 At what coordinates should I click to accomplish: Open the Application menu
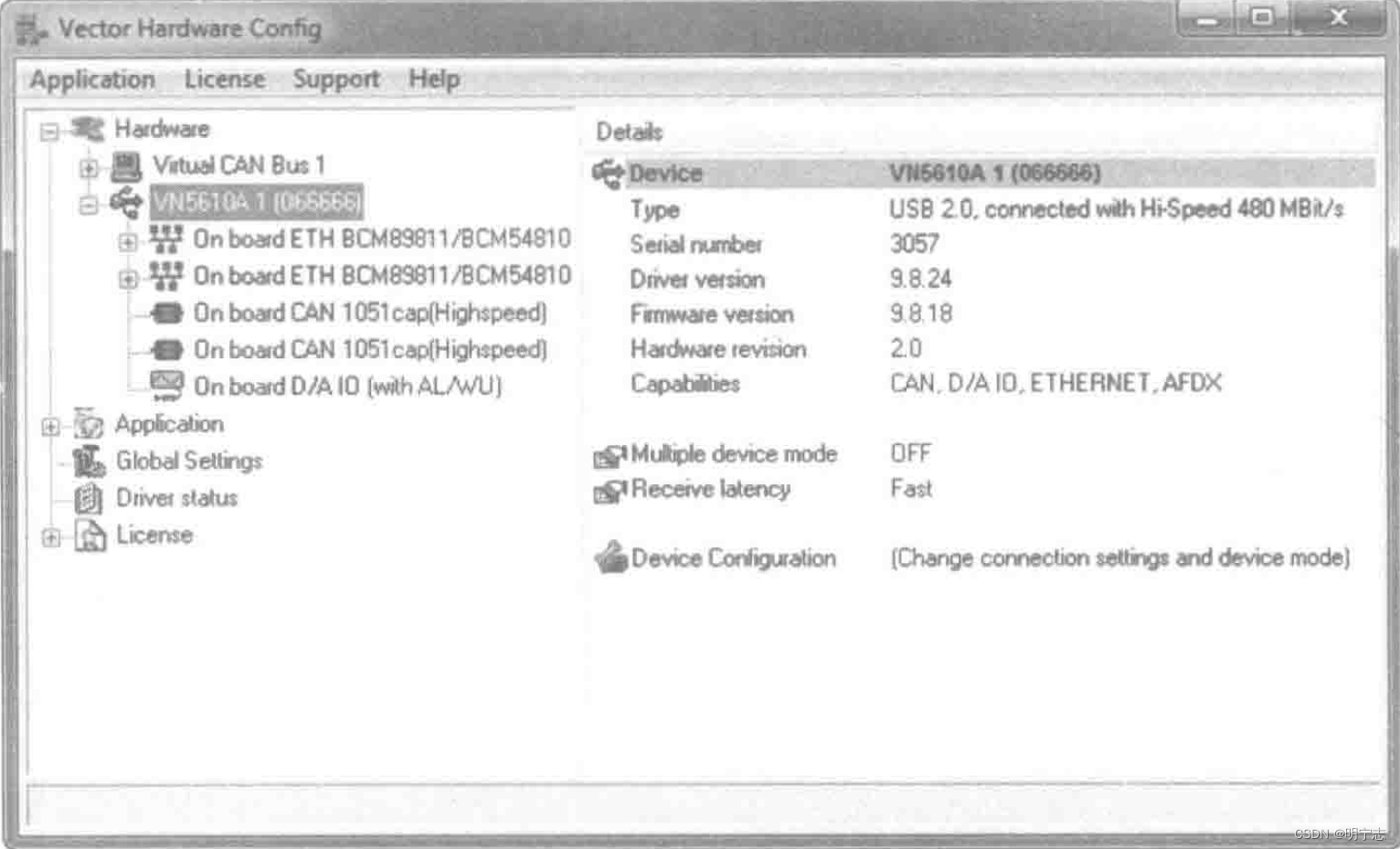coord(92,80)
